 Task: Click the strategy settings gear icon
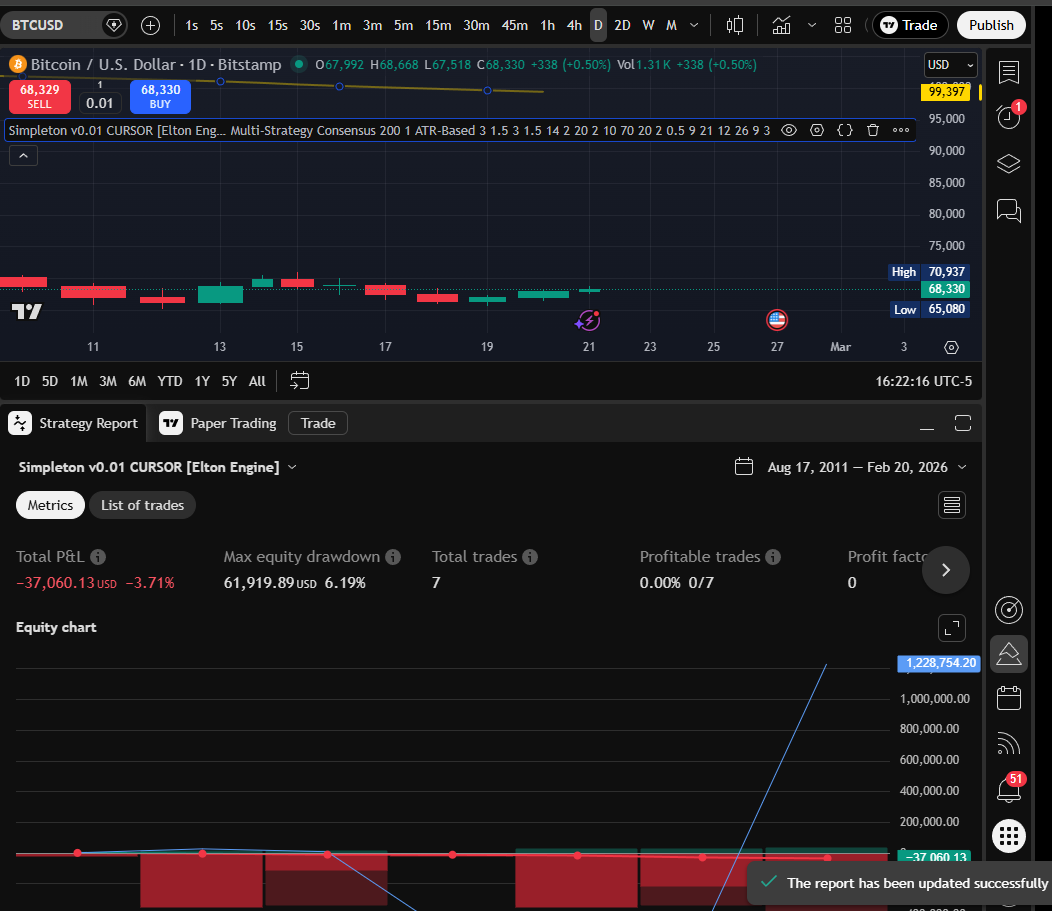point(817,130)
